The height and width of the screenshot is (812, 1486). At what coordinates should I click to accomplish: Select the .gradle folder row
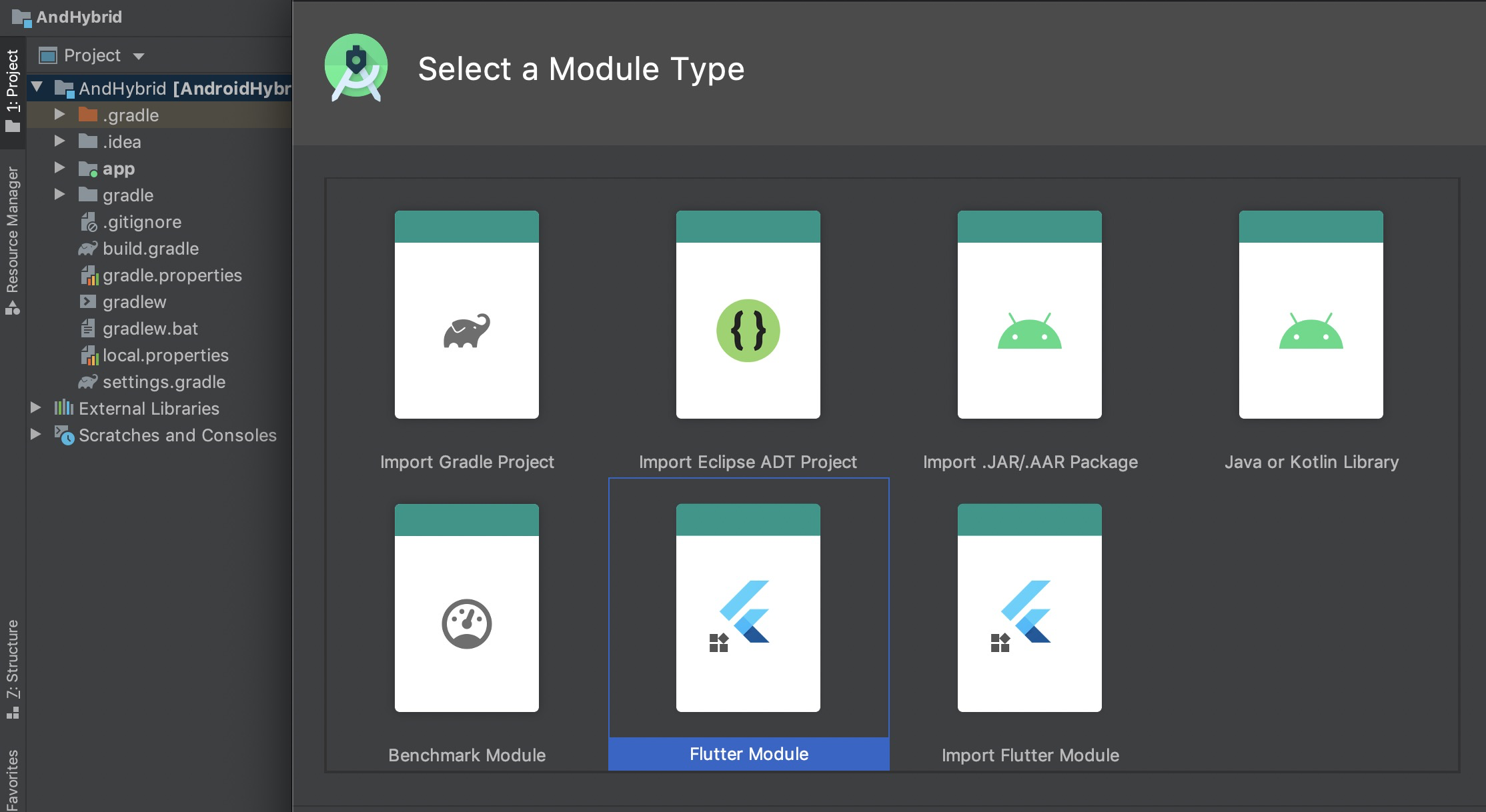159,115
